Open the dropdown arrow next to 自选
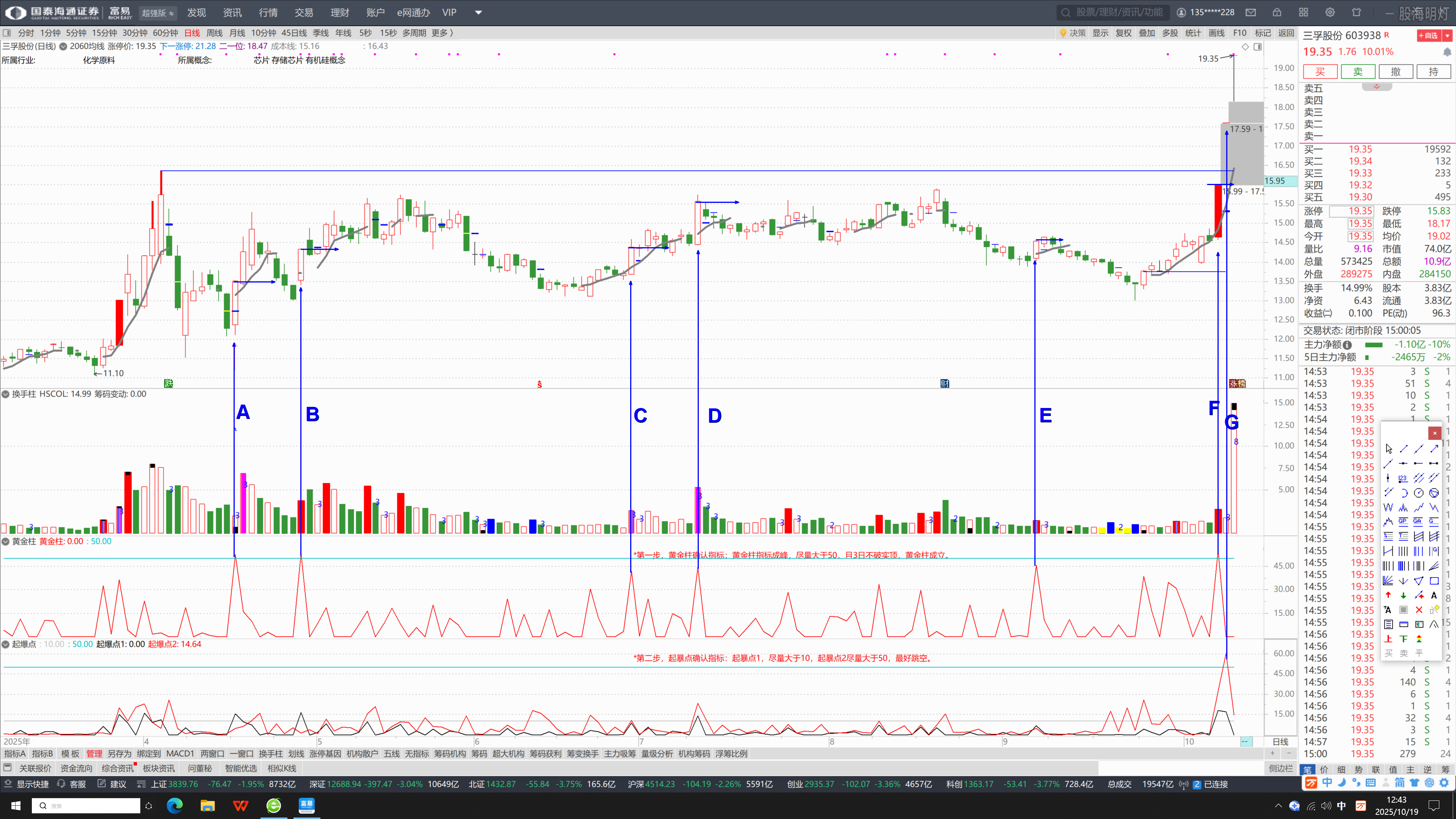Screen dimensions: 1456x819 1448,36
